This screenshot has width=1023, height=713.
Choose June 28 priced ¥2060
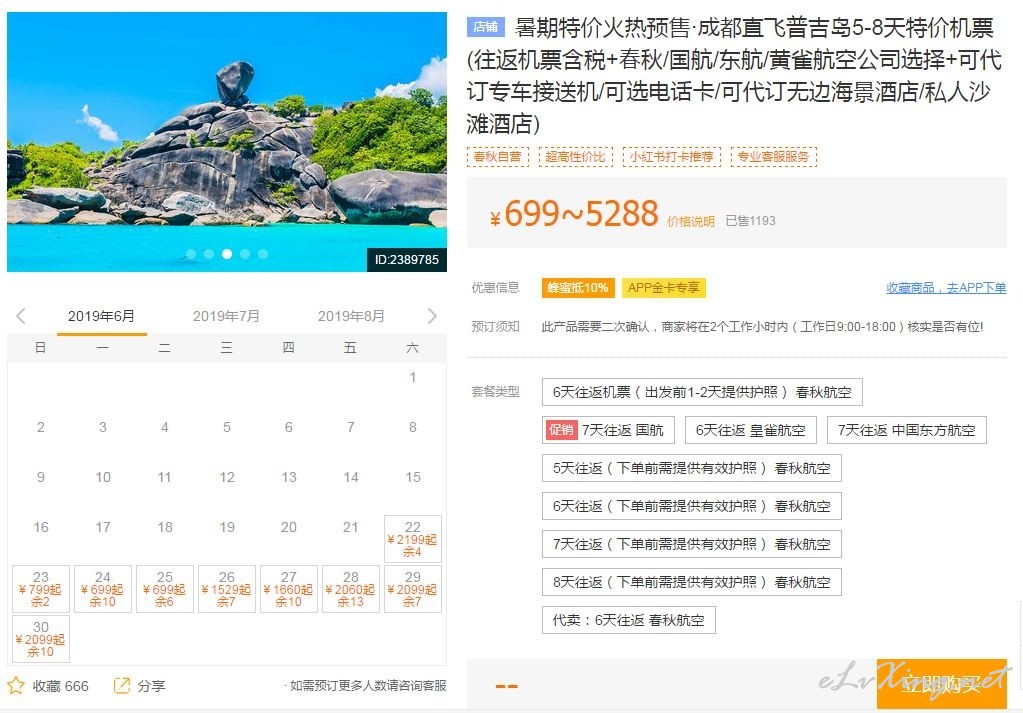pos(350,589)
